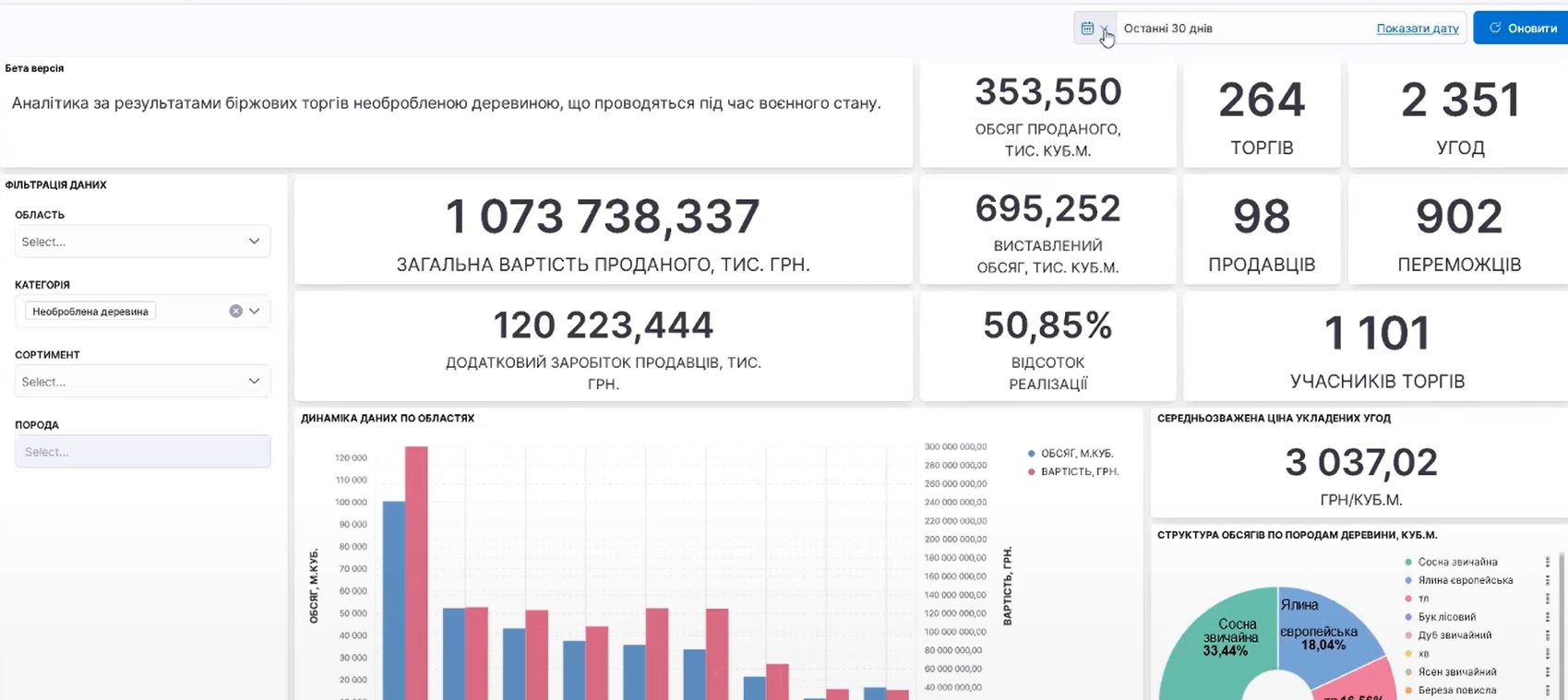Click the Порода select field
This screenshot has height=700, width=1568.
[142, 452]
